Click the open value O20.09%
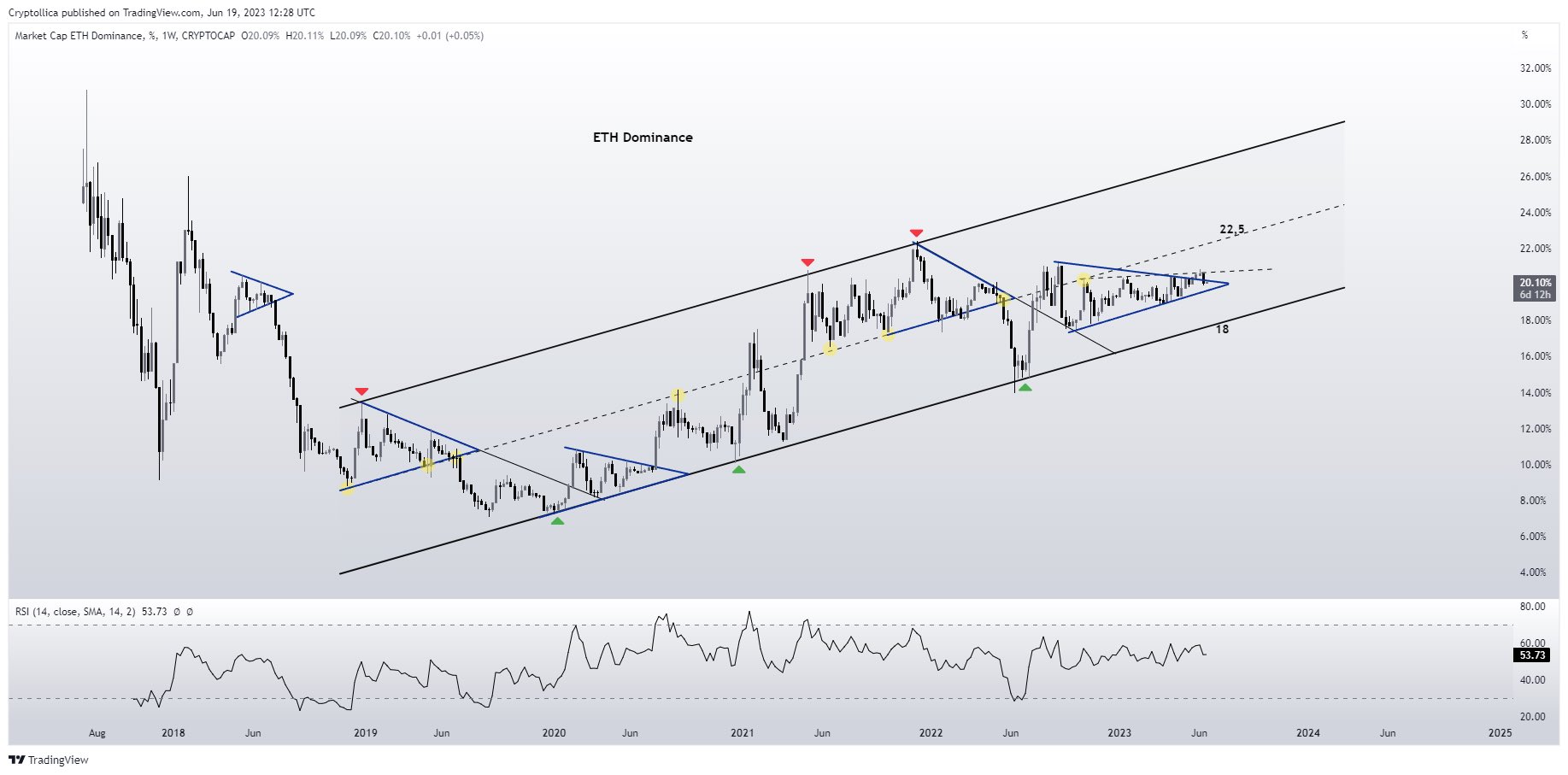Image resolution: width=1568 pixels, height=775 pixels. point(261,36)
